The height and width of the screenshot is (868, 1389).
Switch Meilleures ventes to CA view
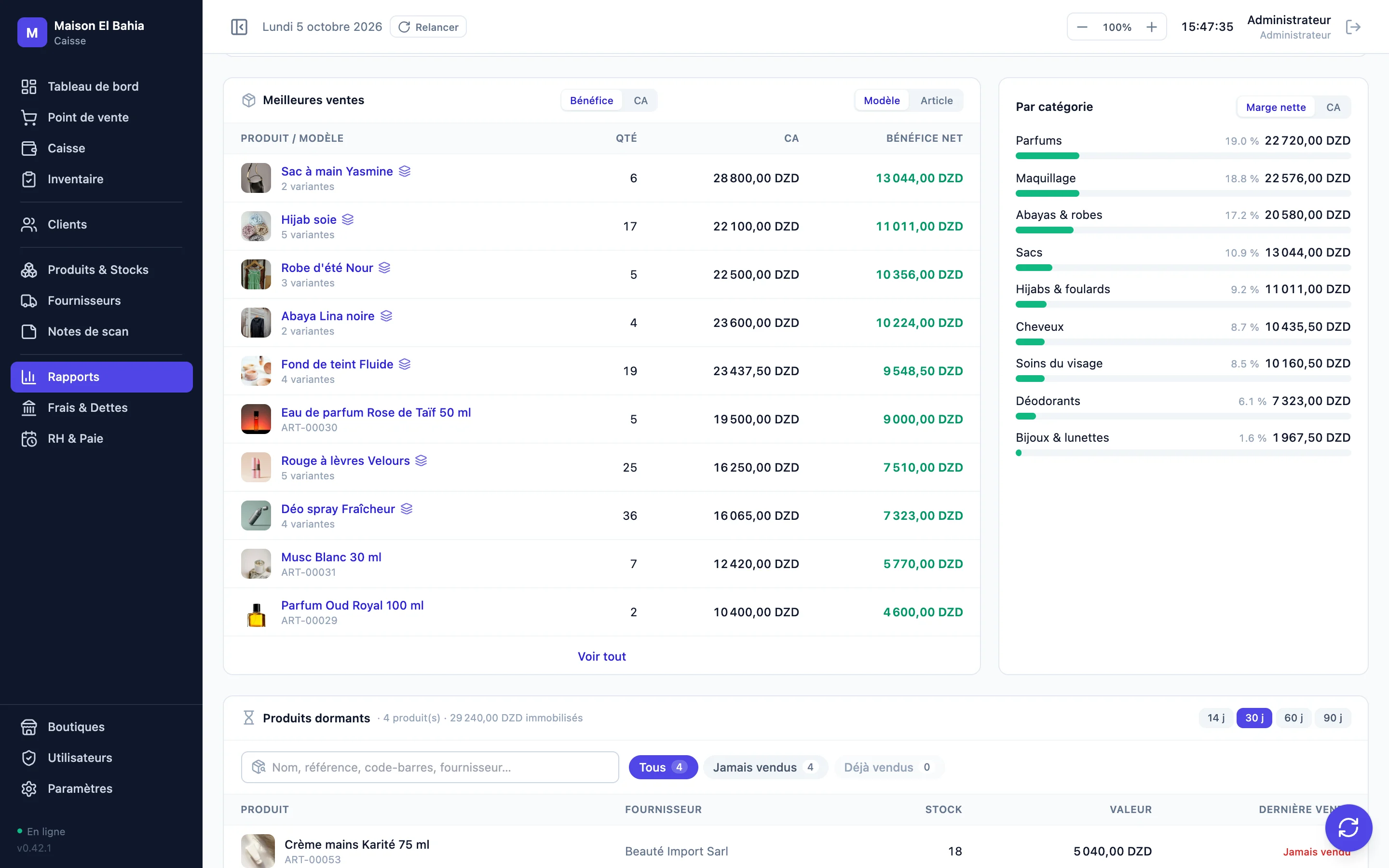(640, 100)
